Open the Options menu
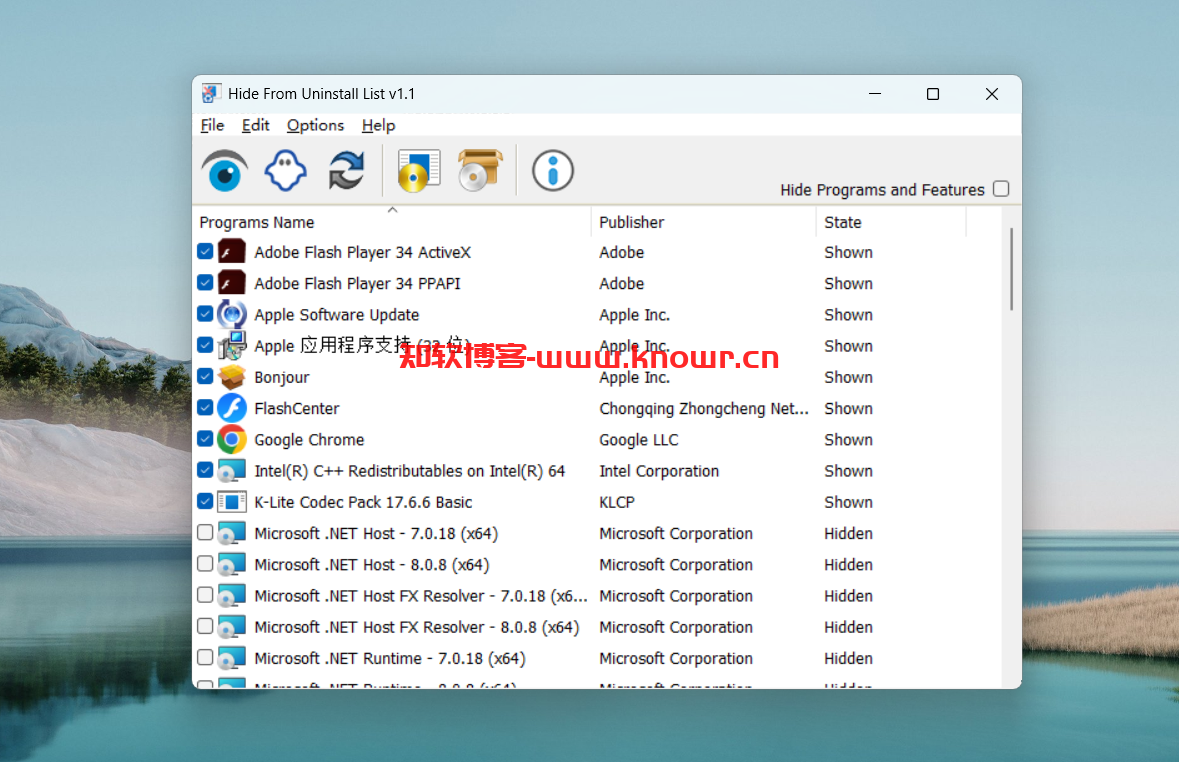 point(315,126)
